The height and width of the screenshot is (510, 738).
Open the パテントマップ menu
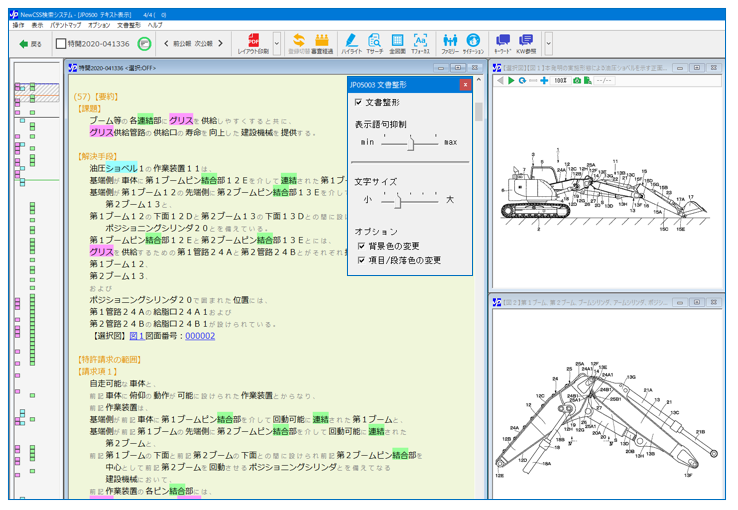tap(65, 25)
